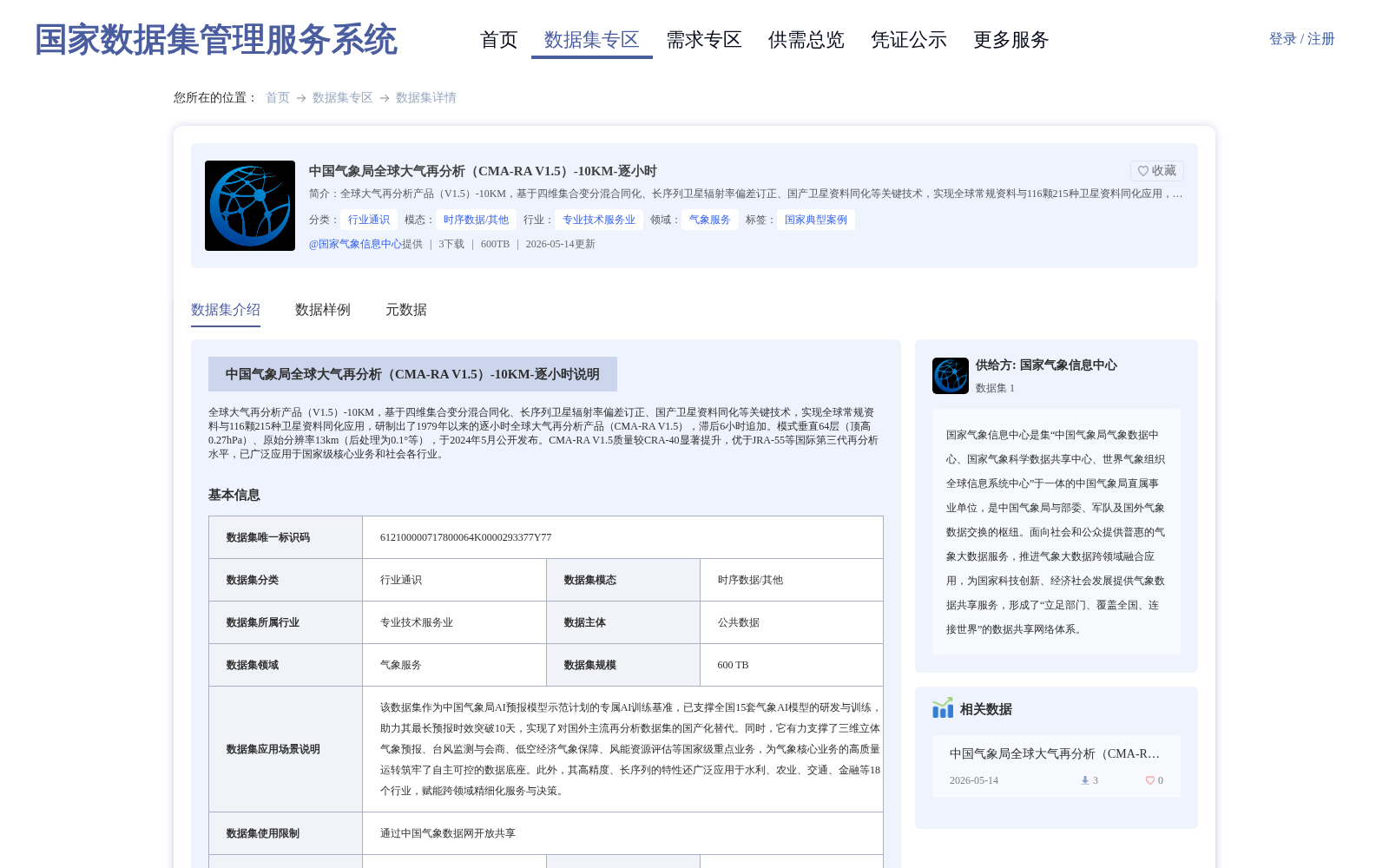Click the @国家气象信息中心 provider link
Viewport: 1389px width, 868px height.
tap(355, 244)
